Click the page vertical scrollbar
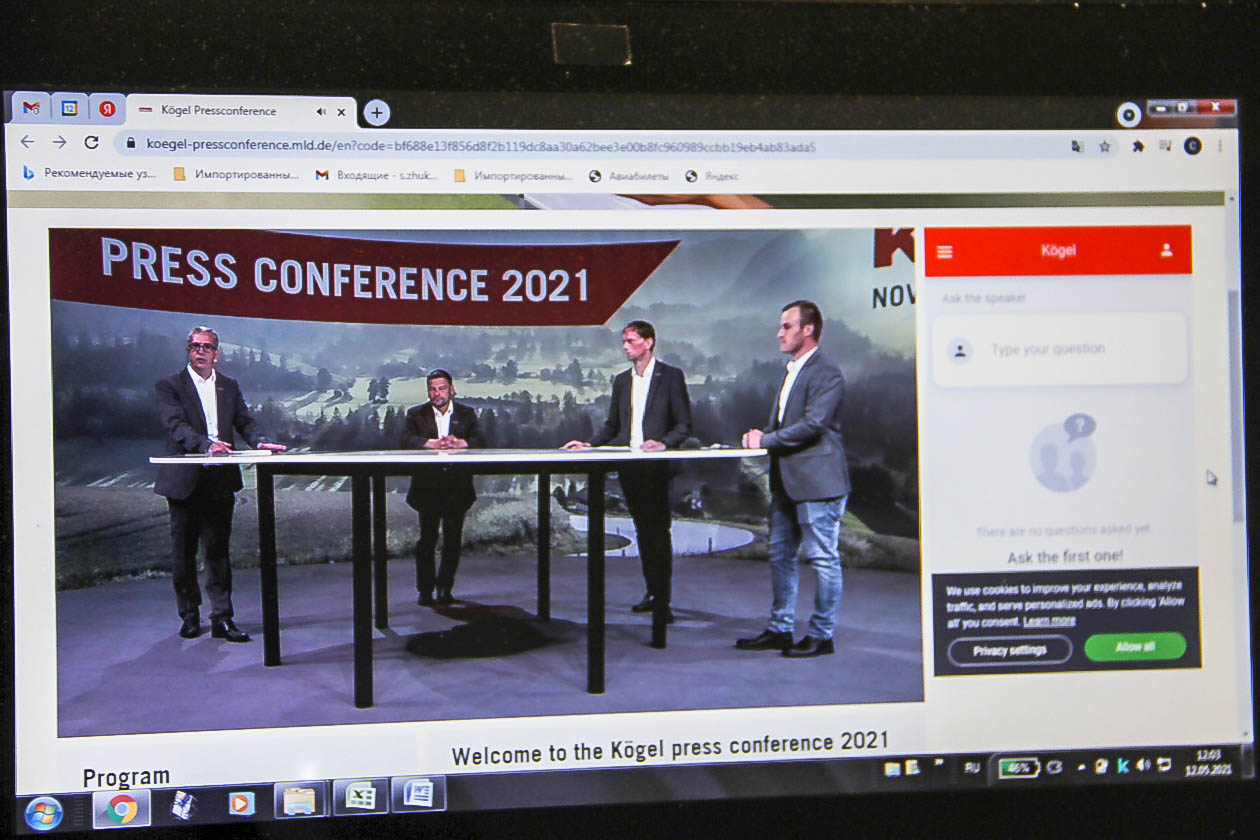1260x840 pixels. (1235, 400)
